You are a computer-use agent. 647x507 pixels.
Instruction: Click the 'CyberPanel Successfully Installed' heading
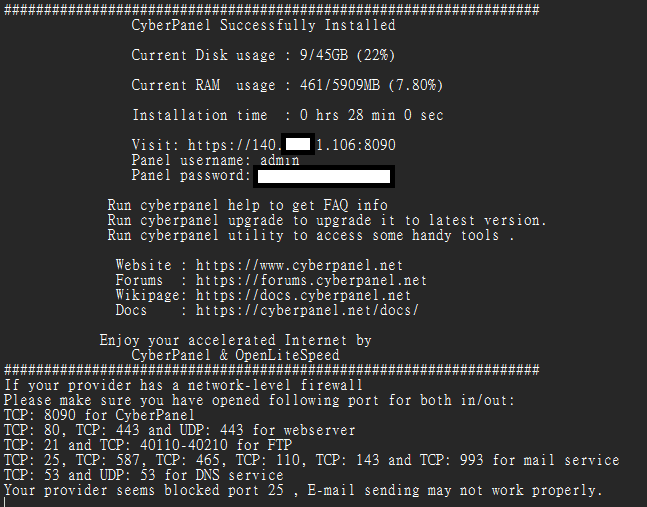[263, 25]
